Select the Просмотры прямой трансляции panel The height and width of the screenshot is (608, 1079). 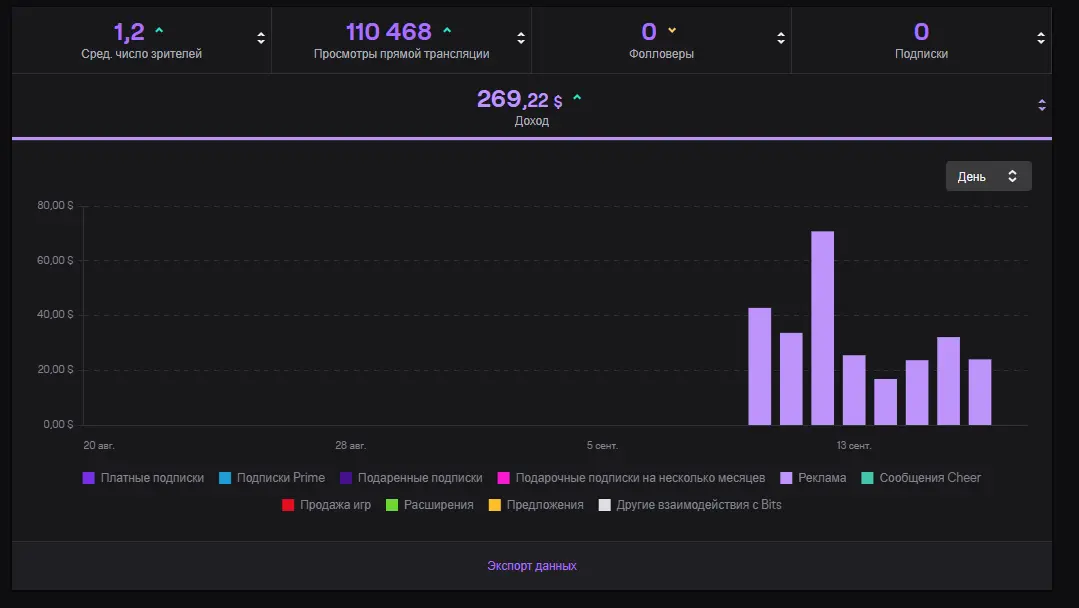(402, 40)
